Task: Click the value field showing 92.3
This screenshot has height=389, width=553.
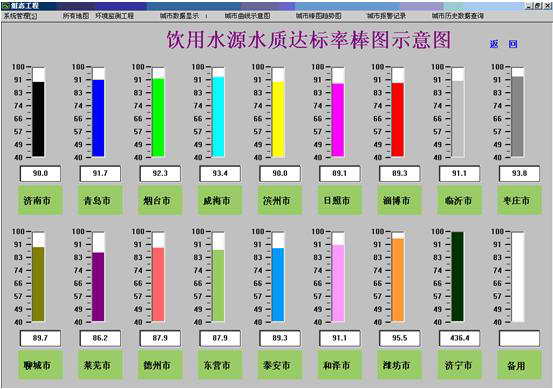Action: point(160,174)
